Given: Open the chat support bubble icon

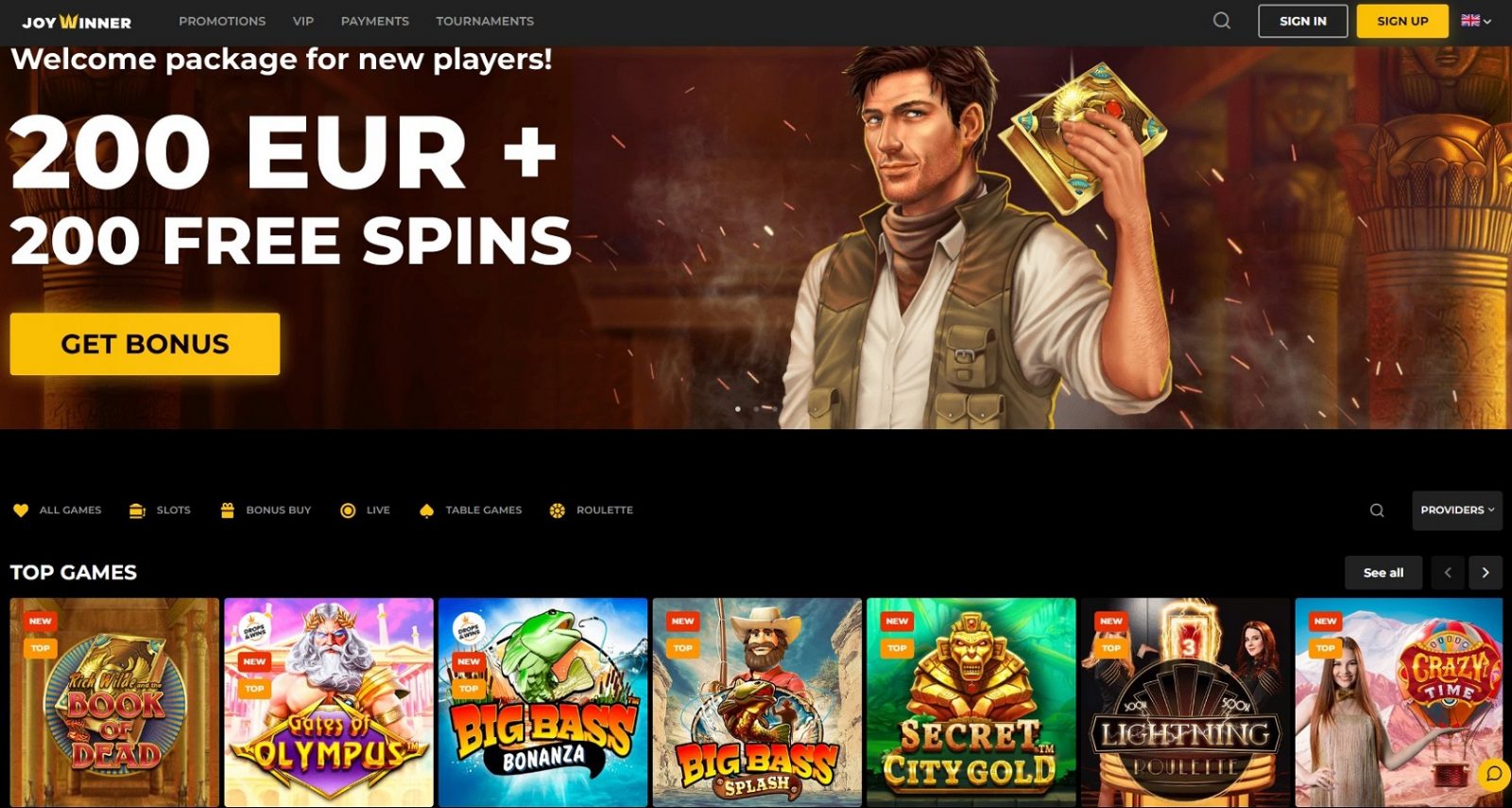Looking at the screenshot, I should pyautogui.click(x=1493, y=774).
